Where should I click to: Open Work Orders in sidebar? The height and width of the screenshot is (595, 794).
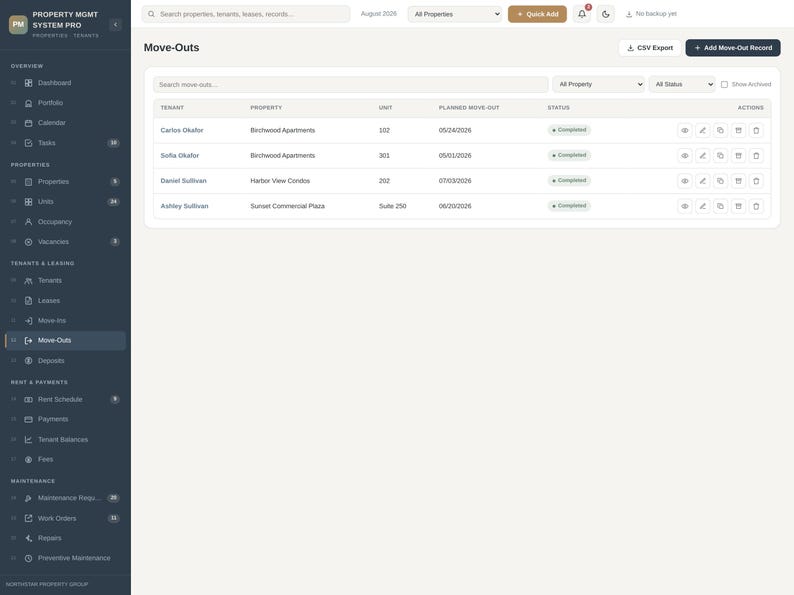65,518
